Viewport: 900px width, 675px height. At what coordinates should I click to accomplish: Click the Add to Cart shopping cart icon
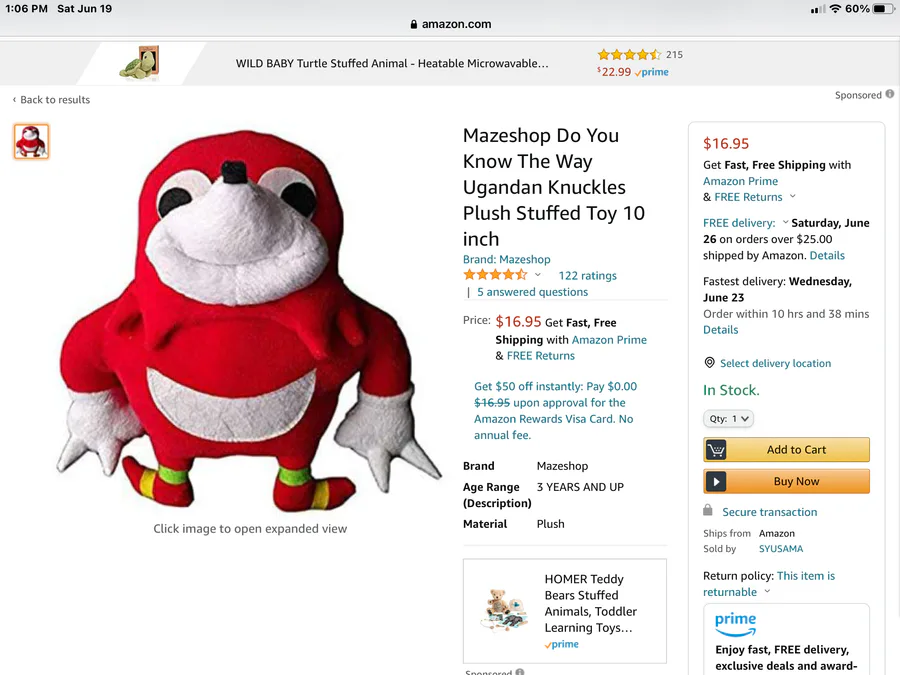(716, 450)
